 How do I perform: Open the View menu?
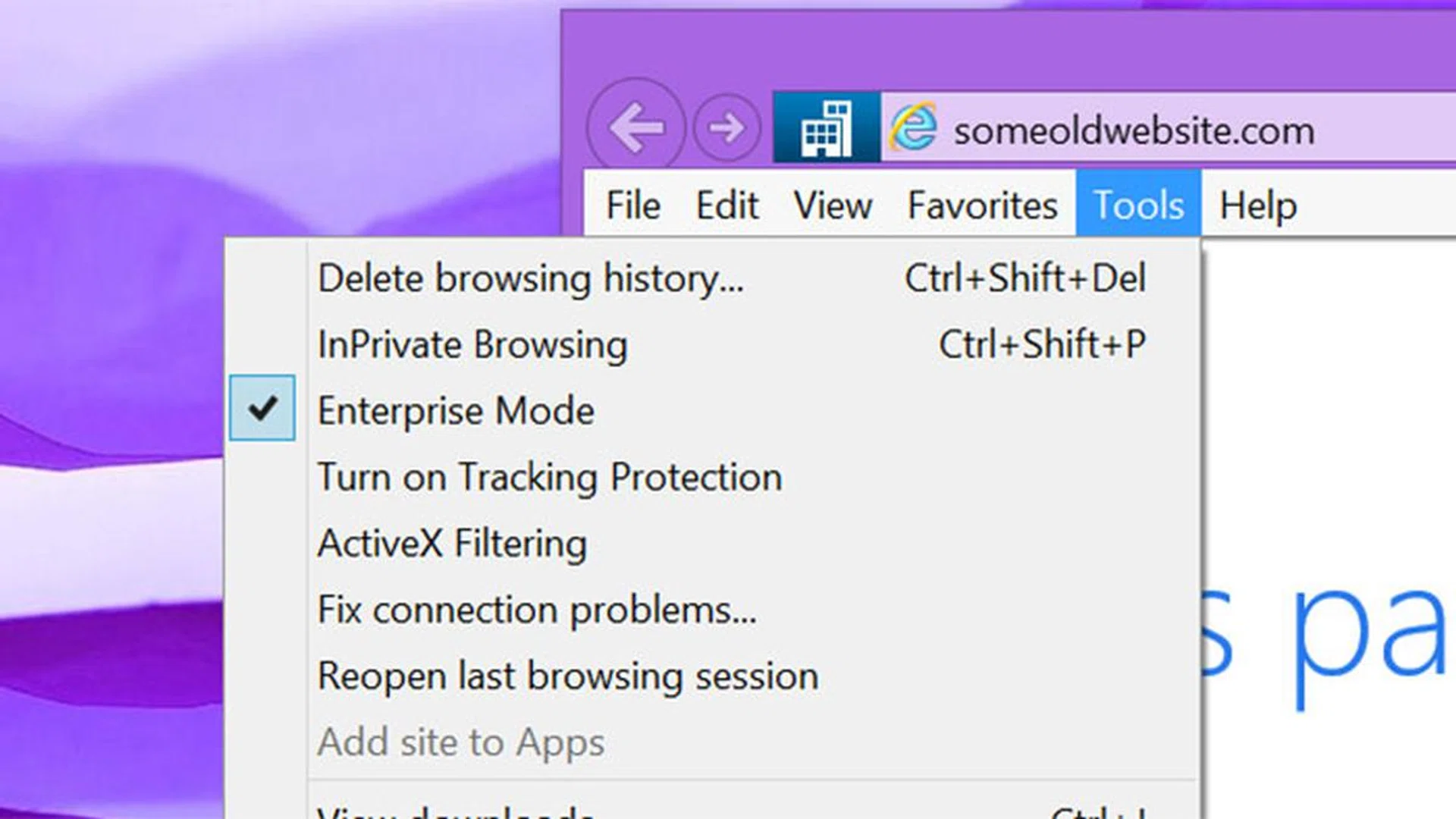[x=833, y=206]
